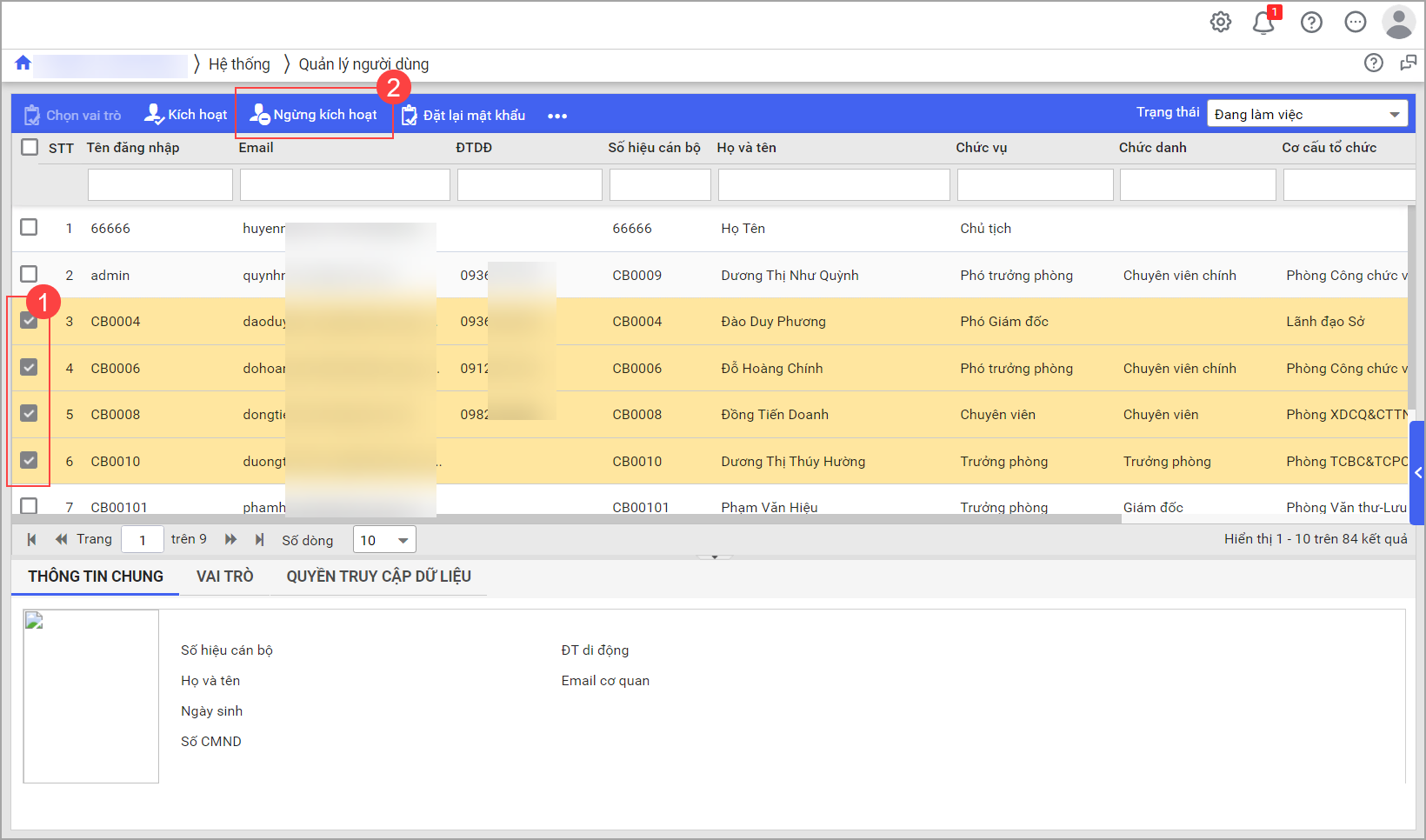Open the more actions ellipsis in toolbar
The image size is (1426, 840).
(x=557, y=116)
